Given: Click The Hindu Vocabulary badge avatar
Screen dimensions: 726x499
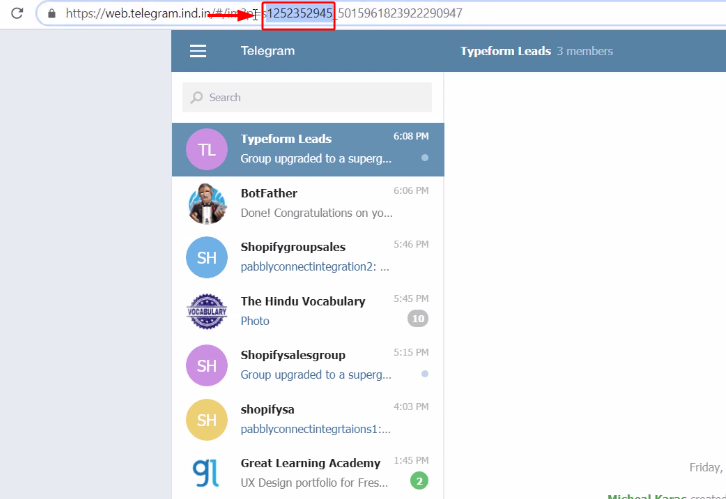Looking at the screenshot, I should coord(207,312).
